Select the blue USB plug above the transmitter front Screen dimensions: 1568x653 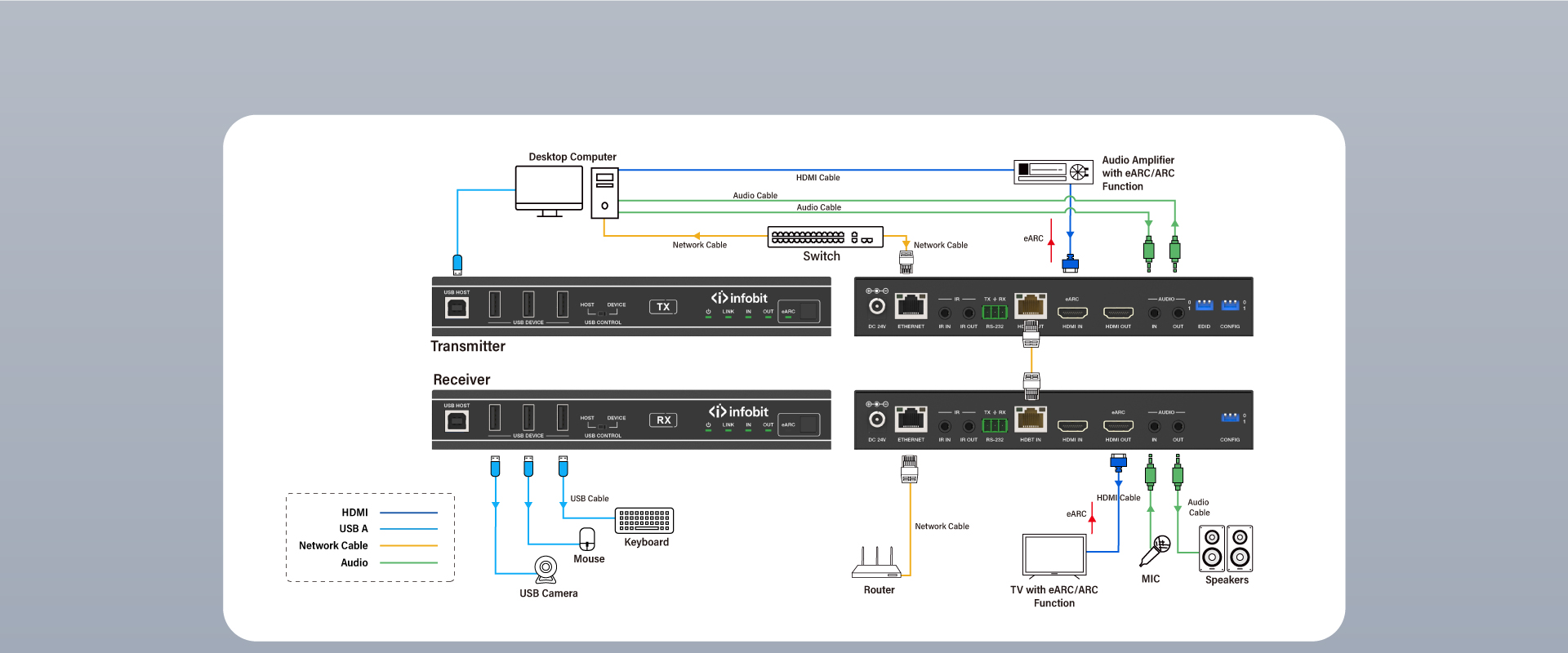457,264
